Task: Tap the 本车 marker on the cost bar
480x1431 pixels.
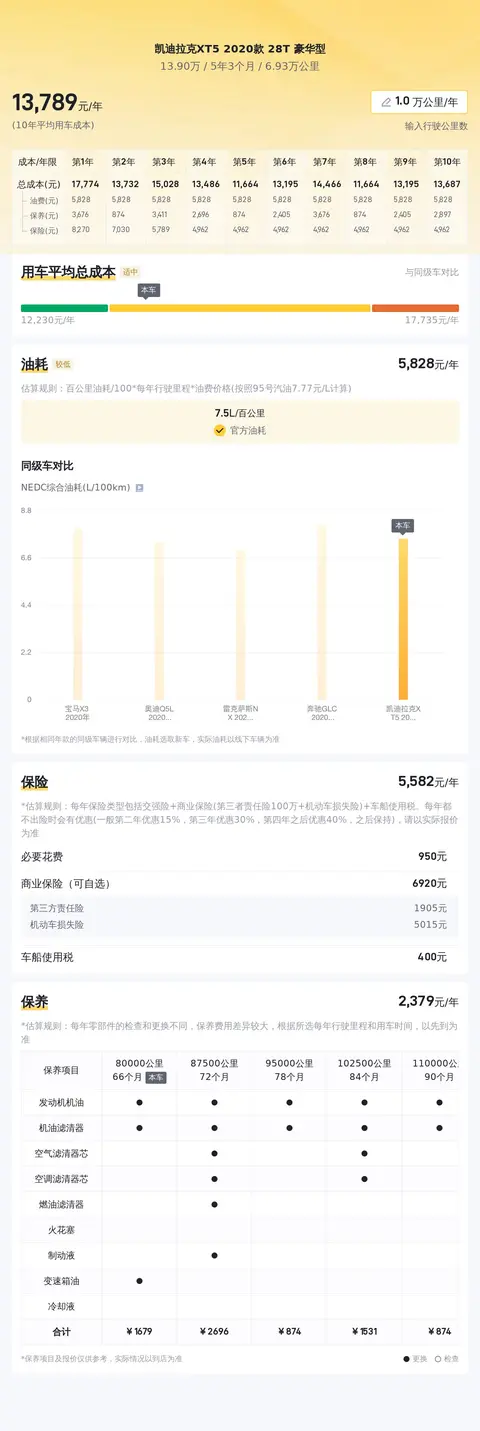Action: [149, 290]
